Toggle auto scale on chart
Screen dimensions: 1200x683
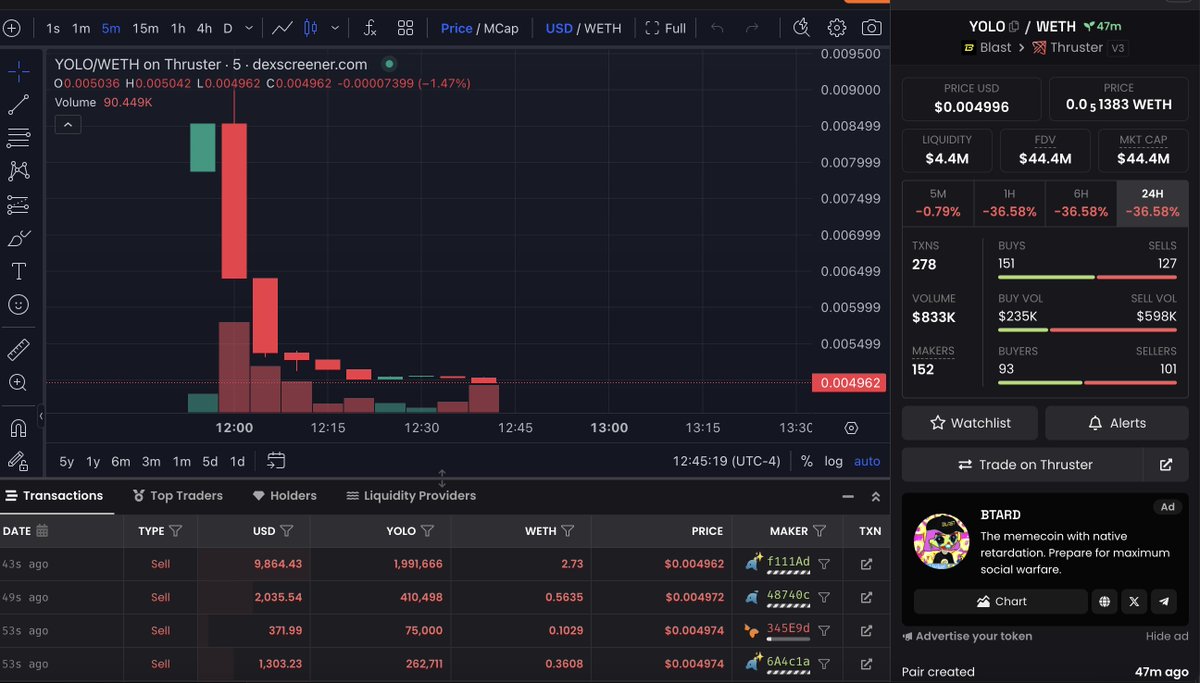tap(867, 461)
